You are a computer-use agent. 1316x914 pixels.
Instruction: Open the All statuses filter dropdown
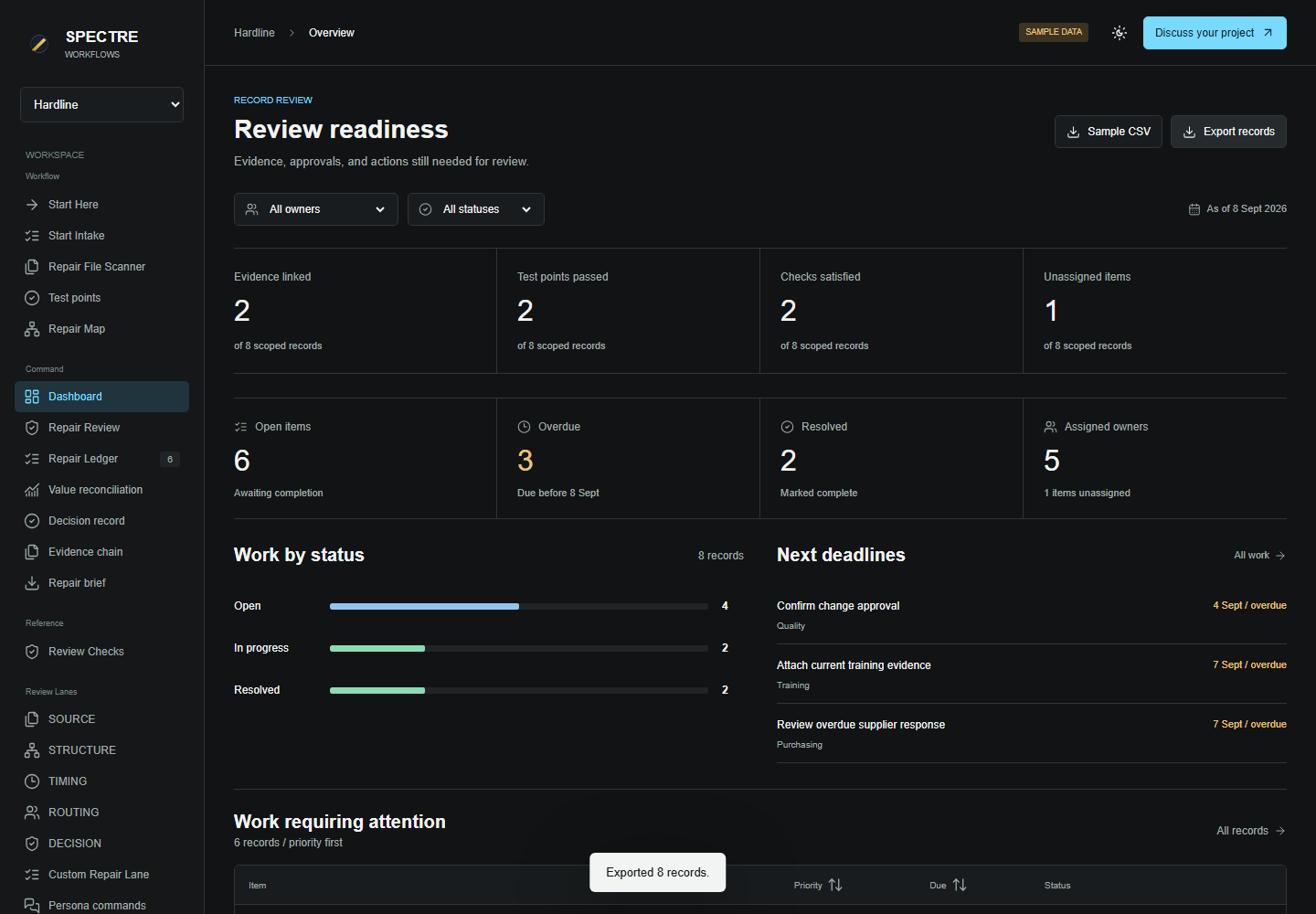(x=476, y=209)
